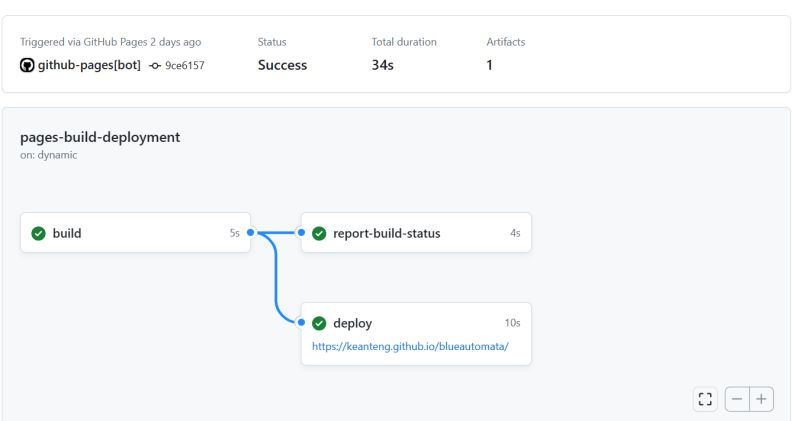This screenshot has width=800, height=421.
Task: Open the build job card
Action: coord(135,233)
